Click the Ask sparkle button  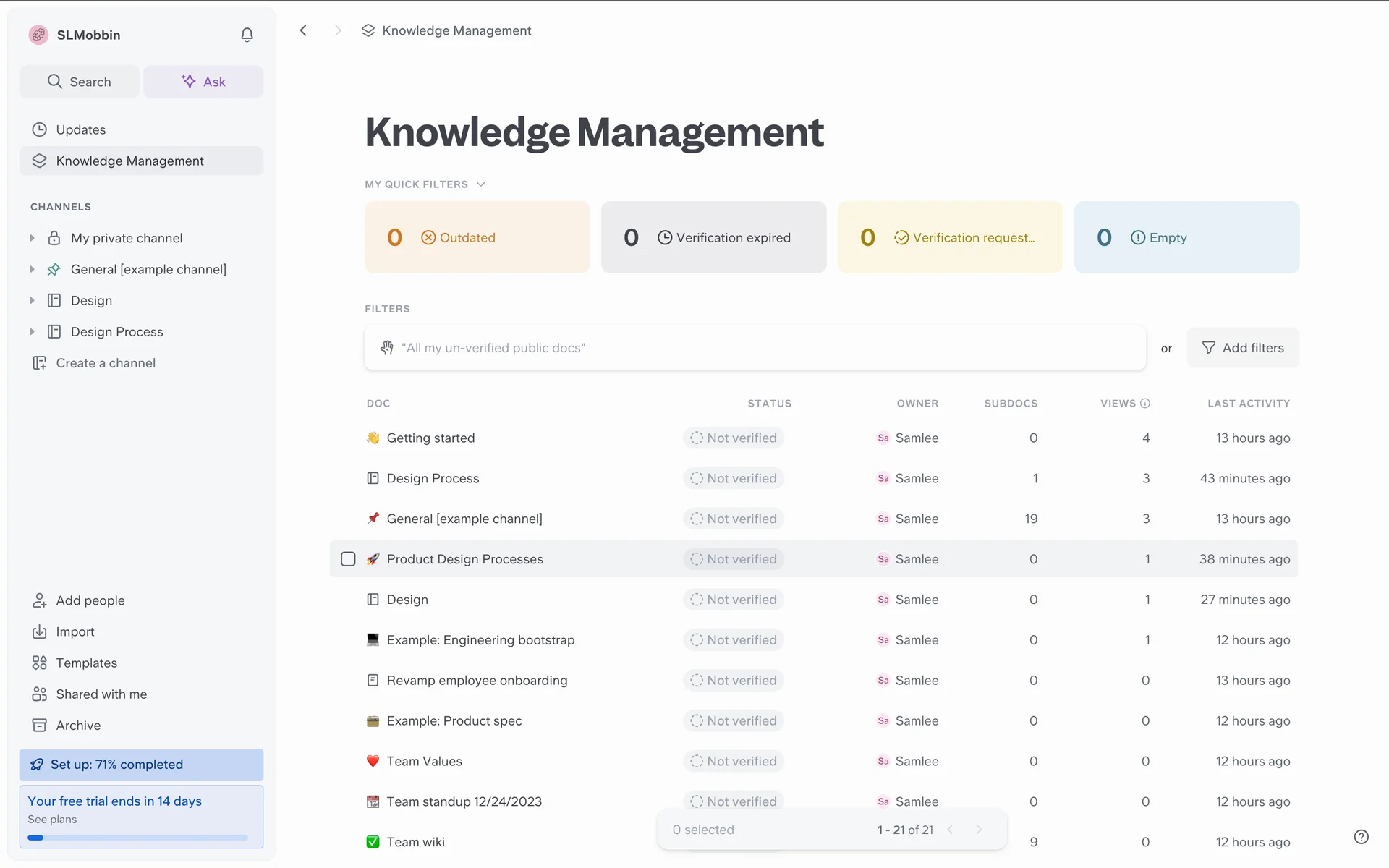pos(203,82)
